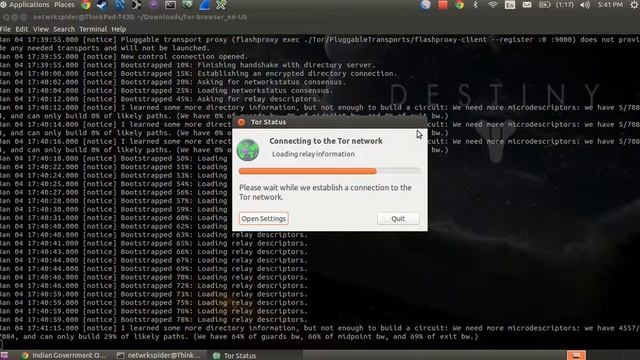Switch to Indian Government Chrome window in taskbar
This screenshot has height=360, width=640.
(x=64, y=356)
